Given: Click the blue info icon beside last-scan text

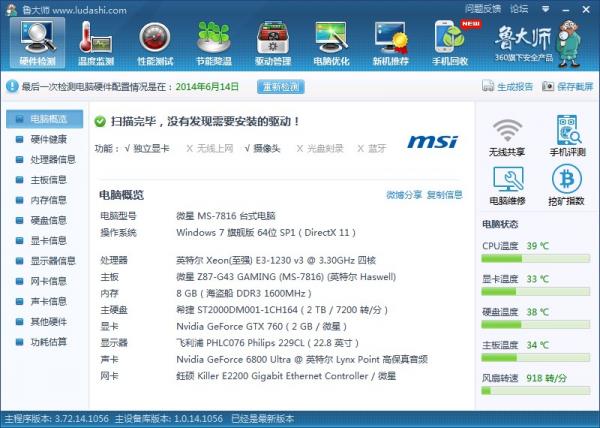Looking at the screenshot, I should point(12,86).
